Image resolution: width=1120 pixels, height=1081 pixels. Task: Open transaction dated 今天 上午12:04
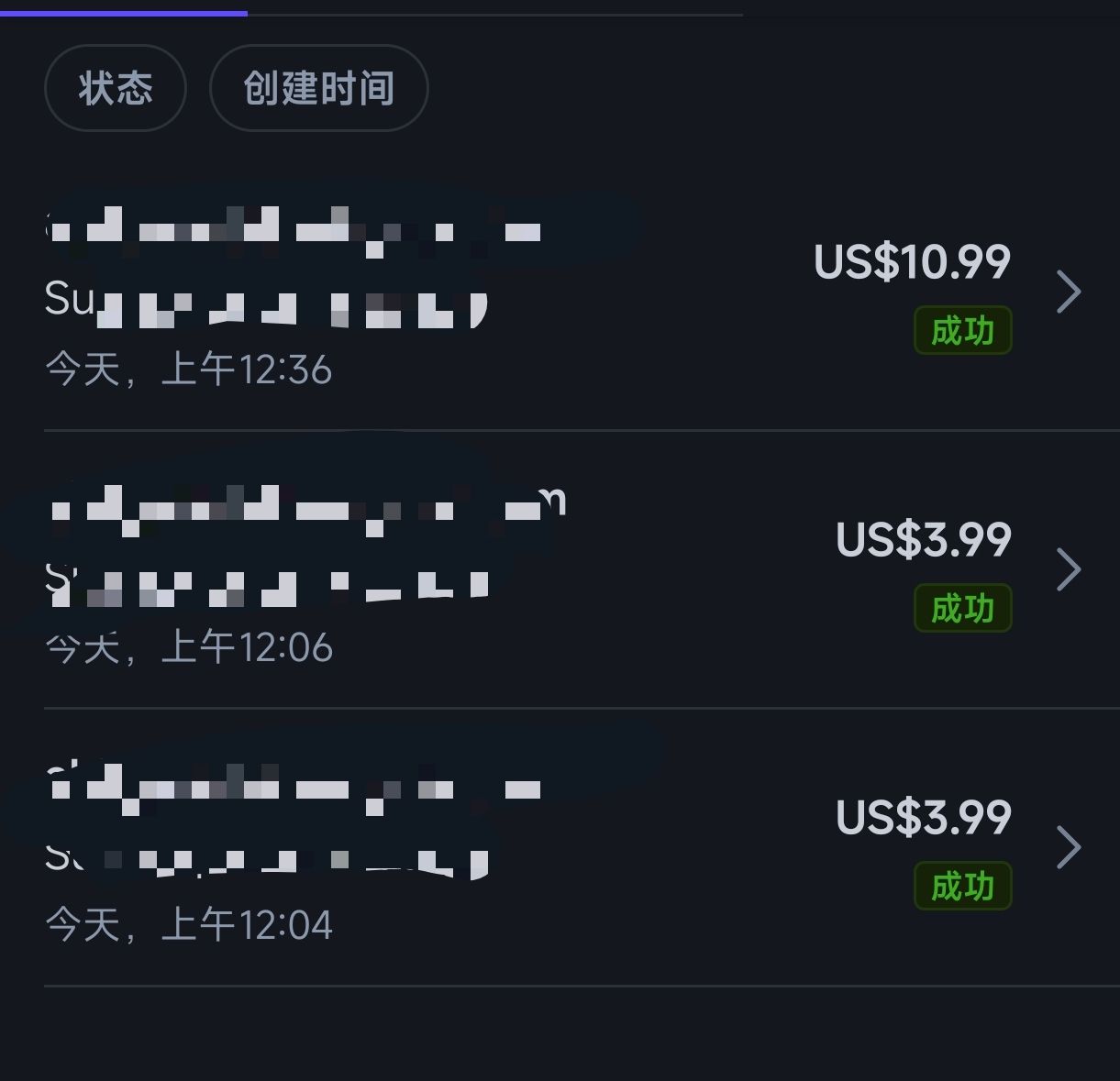[x=582, y=847]
